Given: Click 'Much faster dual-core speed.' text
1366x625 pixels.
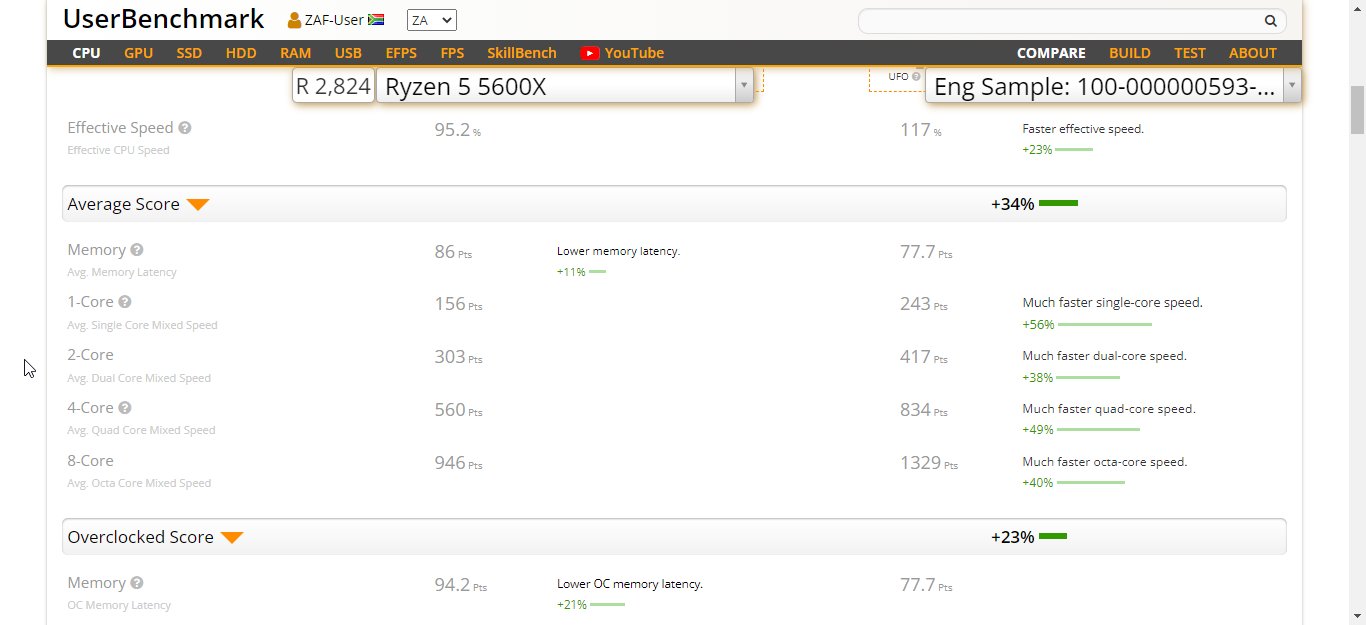Looking at the screenshot, I should (x=1104, y=355).
